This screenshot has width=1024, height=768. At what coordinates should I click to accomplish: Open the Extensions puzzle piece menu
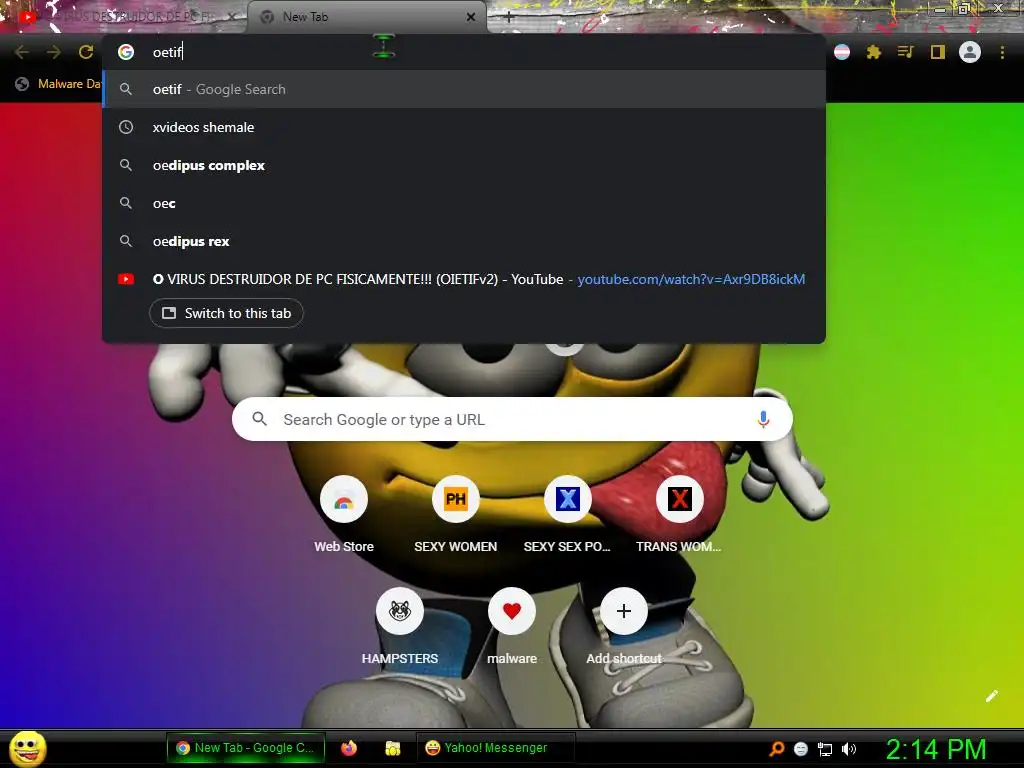(x=873, y=52)
